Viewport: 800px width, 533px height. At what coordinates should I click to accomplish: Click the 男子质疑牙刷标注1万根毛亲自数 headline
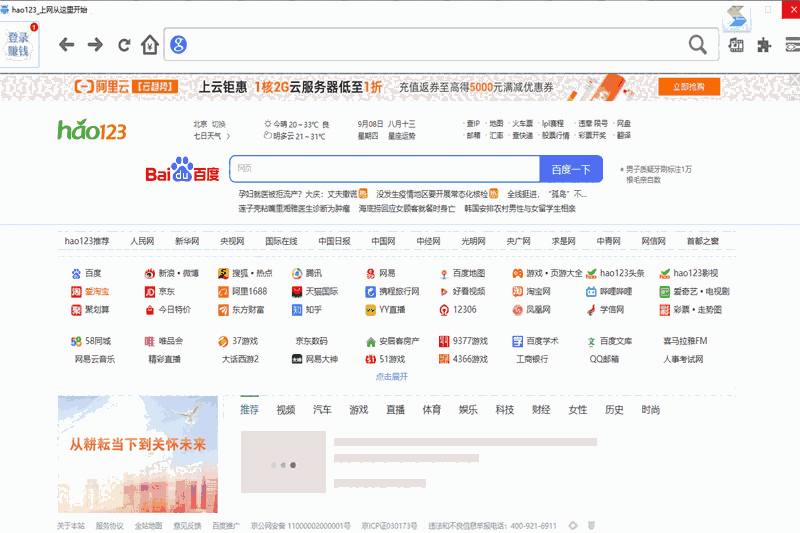[659, 174]
